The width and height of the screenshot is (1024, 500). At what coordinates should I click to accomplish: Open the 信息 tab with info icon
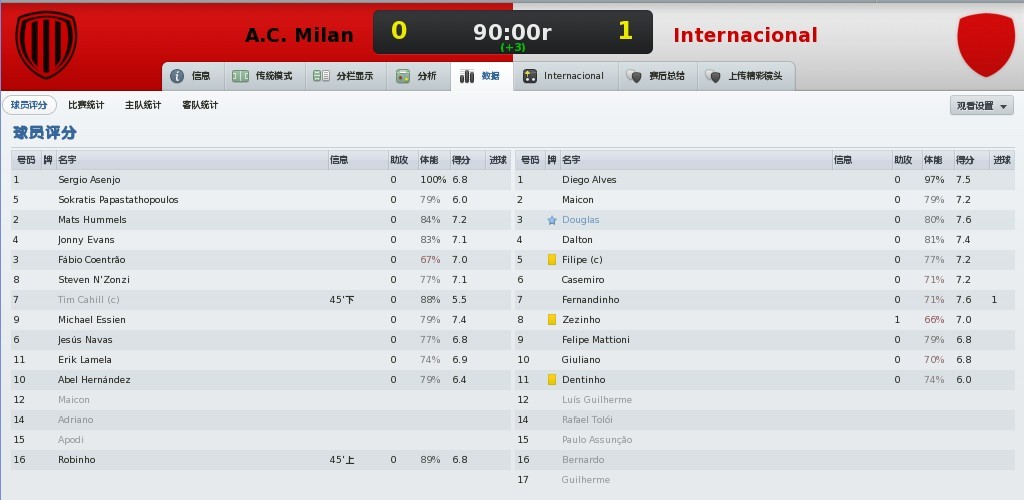point(193,76)
